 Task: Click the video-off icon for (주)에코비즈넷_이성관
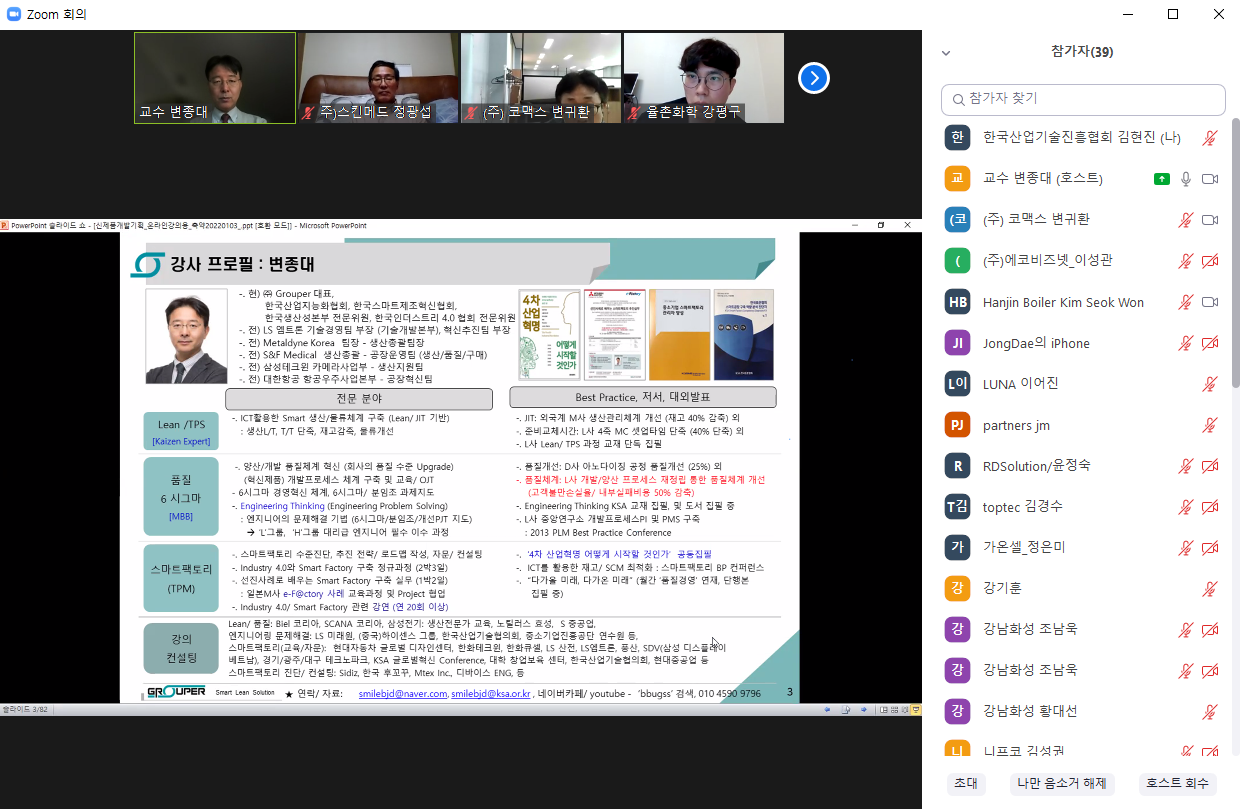(x=1210, y=261)
